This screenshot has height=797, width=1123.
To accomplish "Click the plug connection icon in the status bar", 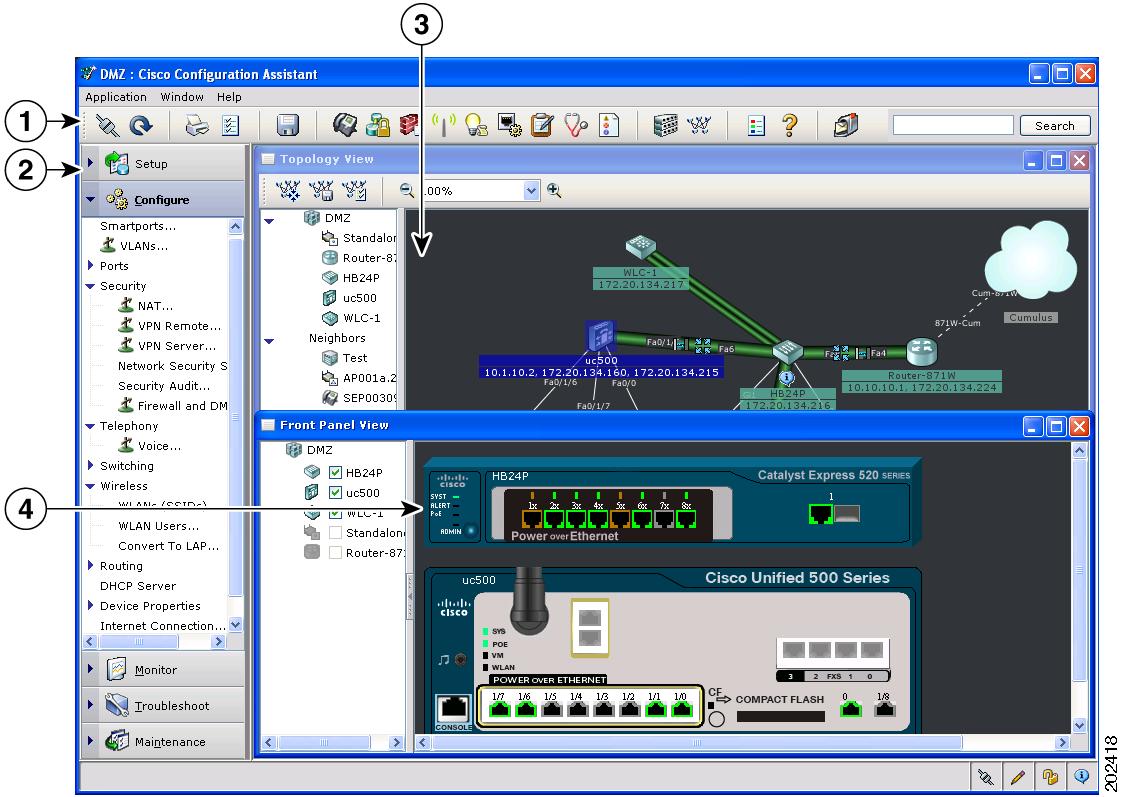I will [x=986, y=777].
